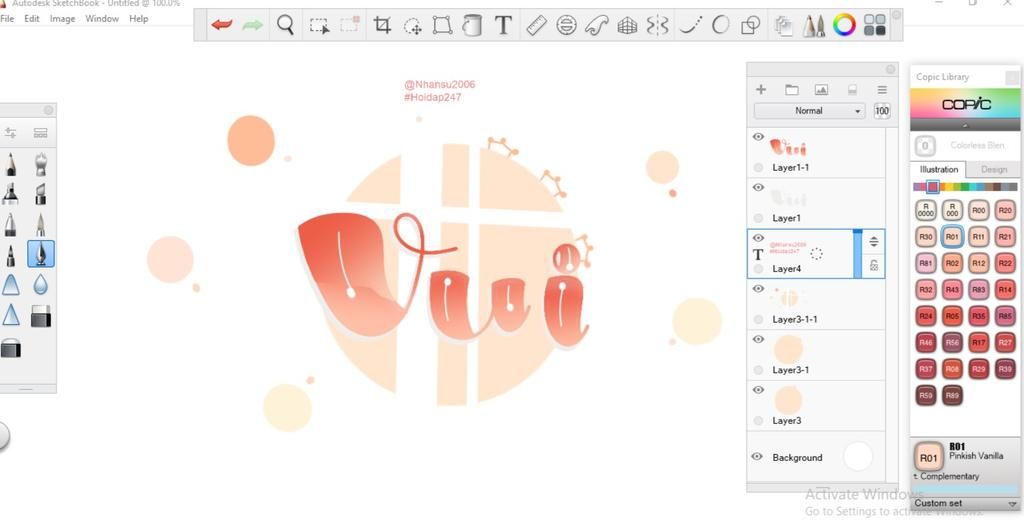
Task: Open the Shapes draw style tool
Action: point(750,25)
